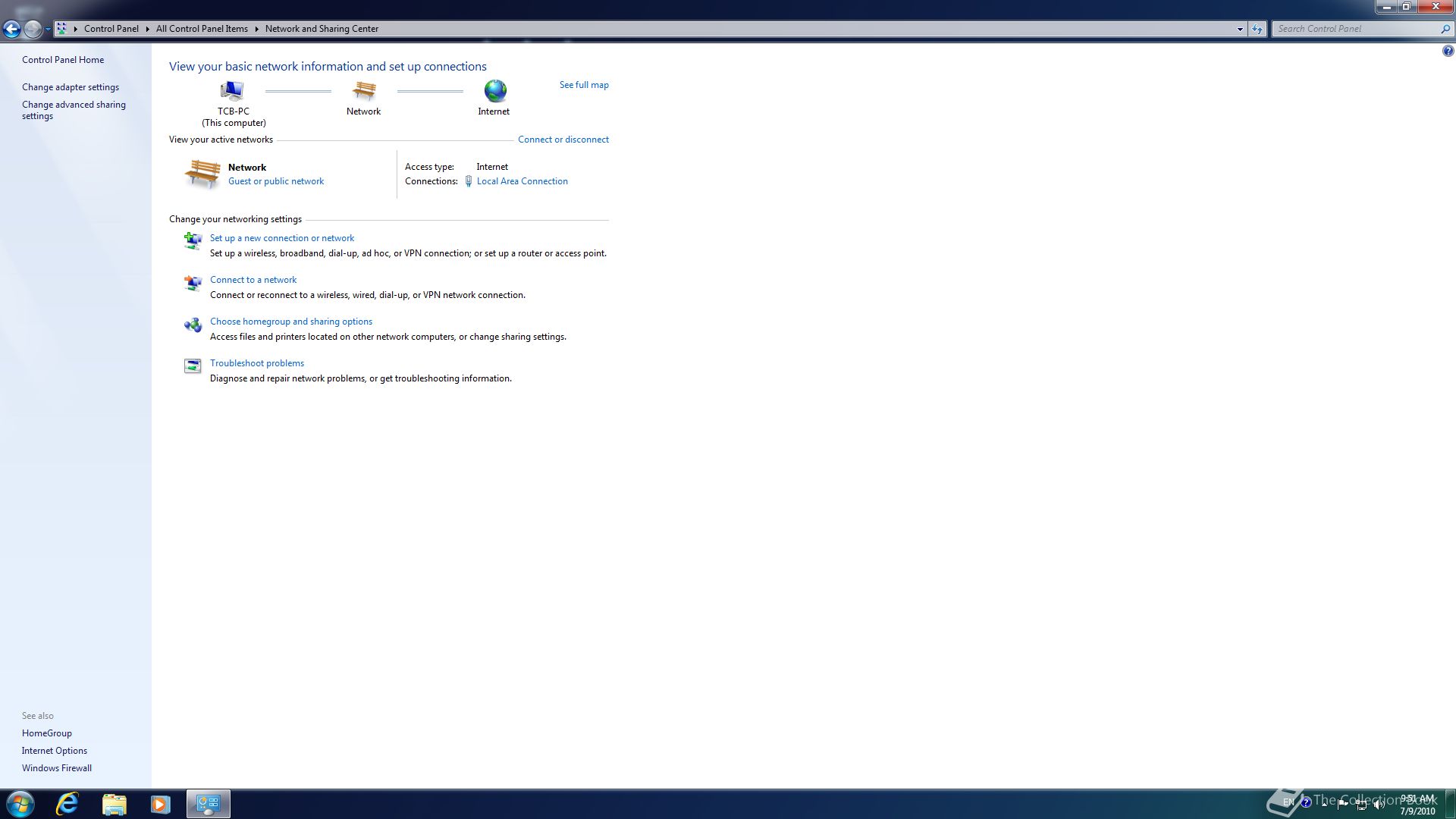The height and width of the screenshot is (819, 1456).
Task: Select All Control Panel Items breadcrumb
Action: 202,29
